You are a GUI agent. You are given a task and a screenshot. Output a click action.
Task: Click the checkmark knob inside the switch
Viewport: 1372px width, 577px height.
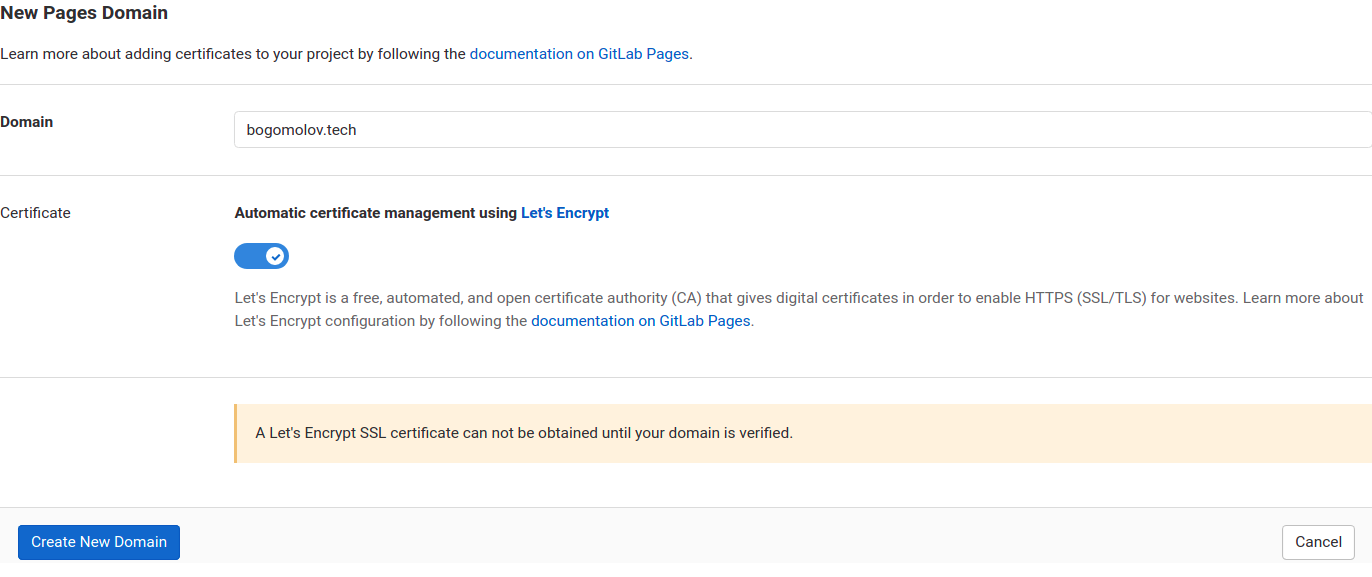275,256
